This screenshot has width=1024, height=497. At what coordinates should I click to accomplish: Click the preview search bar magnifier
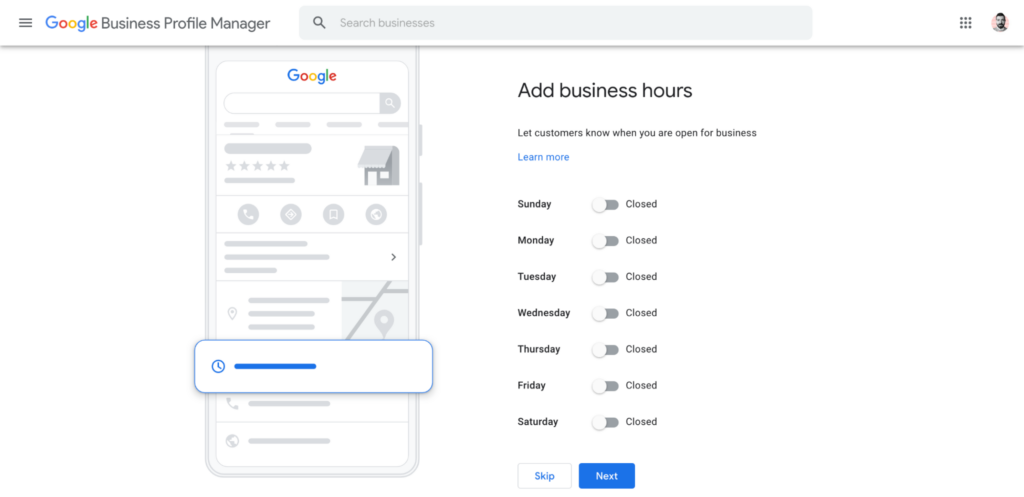[390, 103]
